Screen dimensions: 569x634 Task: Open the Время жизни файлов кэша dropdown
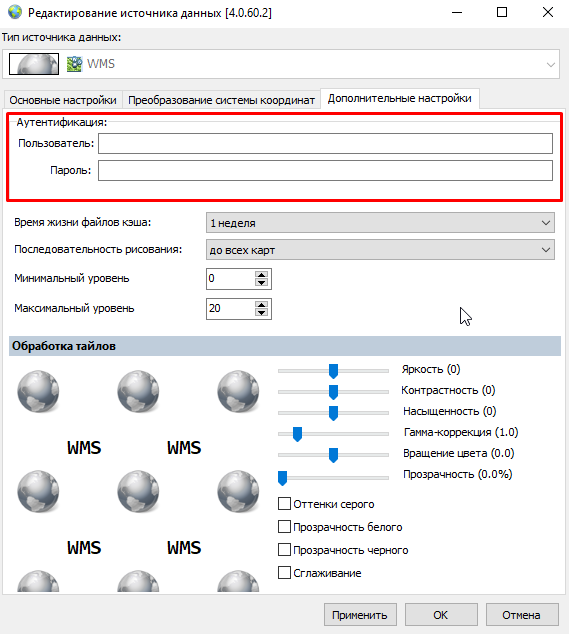(380, 223)
